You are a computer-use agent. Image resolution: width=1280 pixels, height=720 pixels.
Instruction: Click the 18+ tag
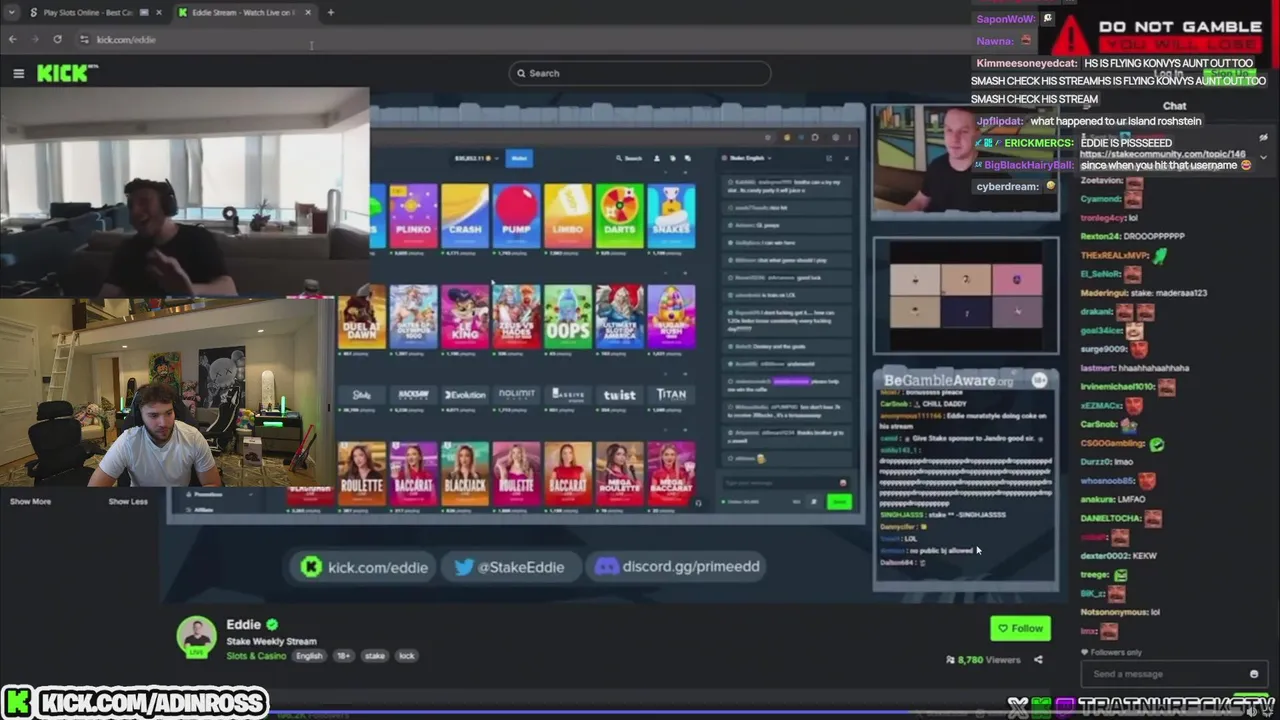point(343,656)
